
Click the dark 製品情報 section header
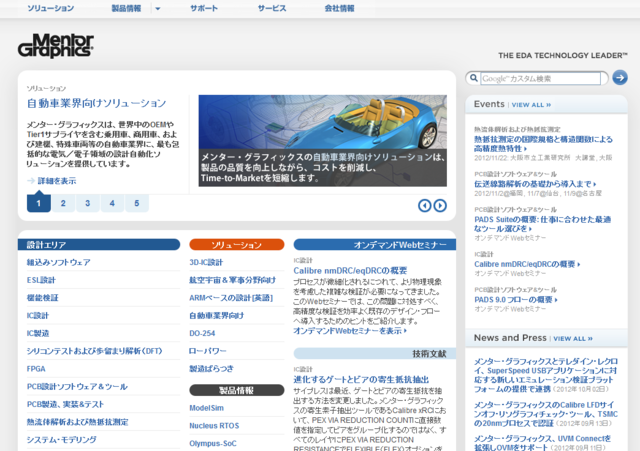pos(237,390)
